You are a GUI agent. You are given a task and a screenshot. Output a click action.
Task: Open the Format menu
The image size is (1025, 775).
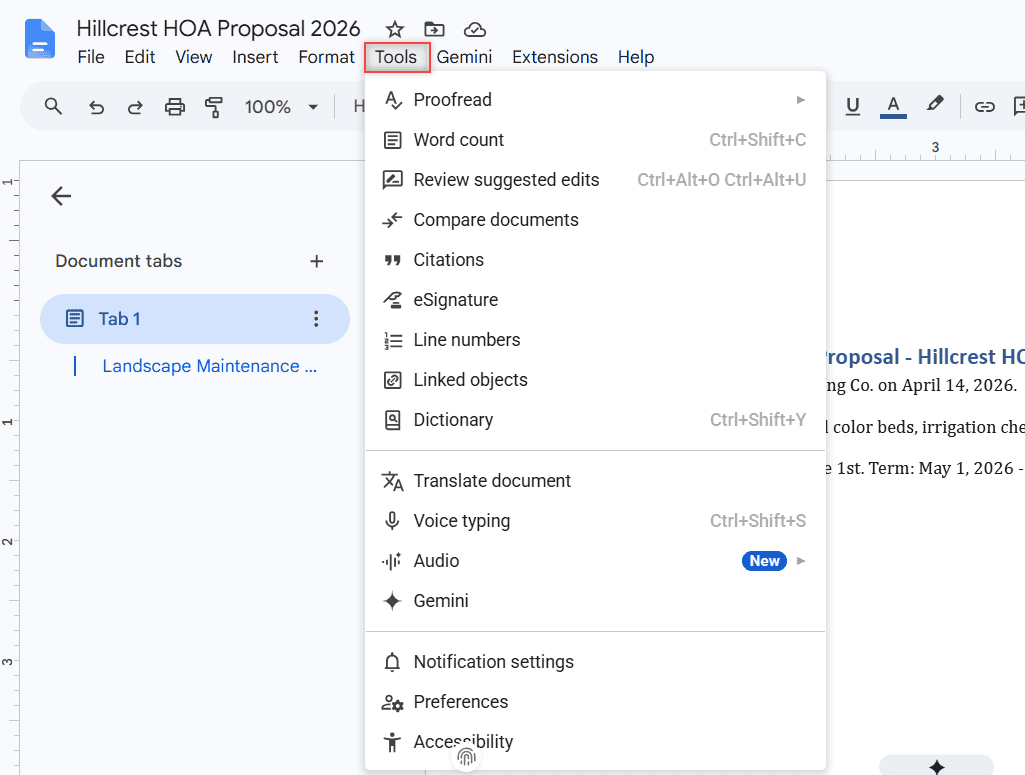pos(326,58)
